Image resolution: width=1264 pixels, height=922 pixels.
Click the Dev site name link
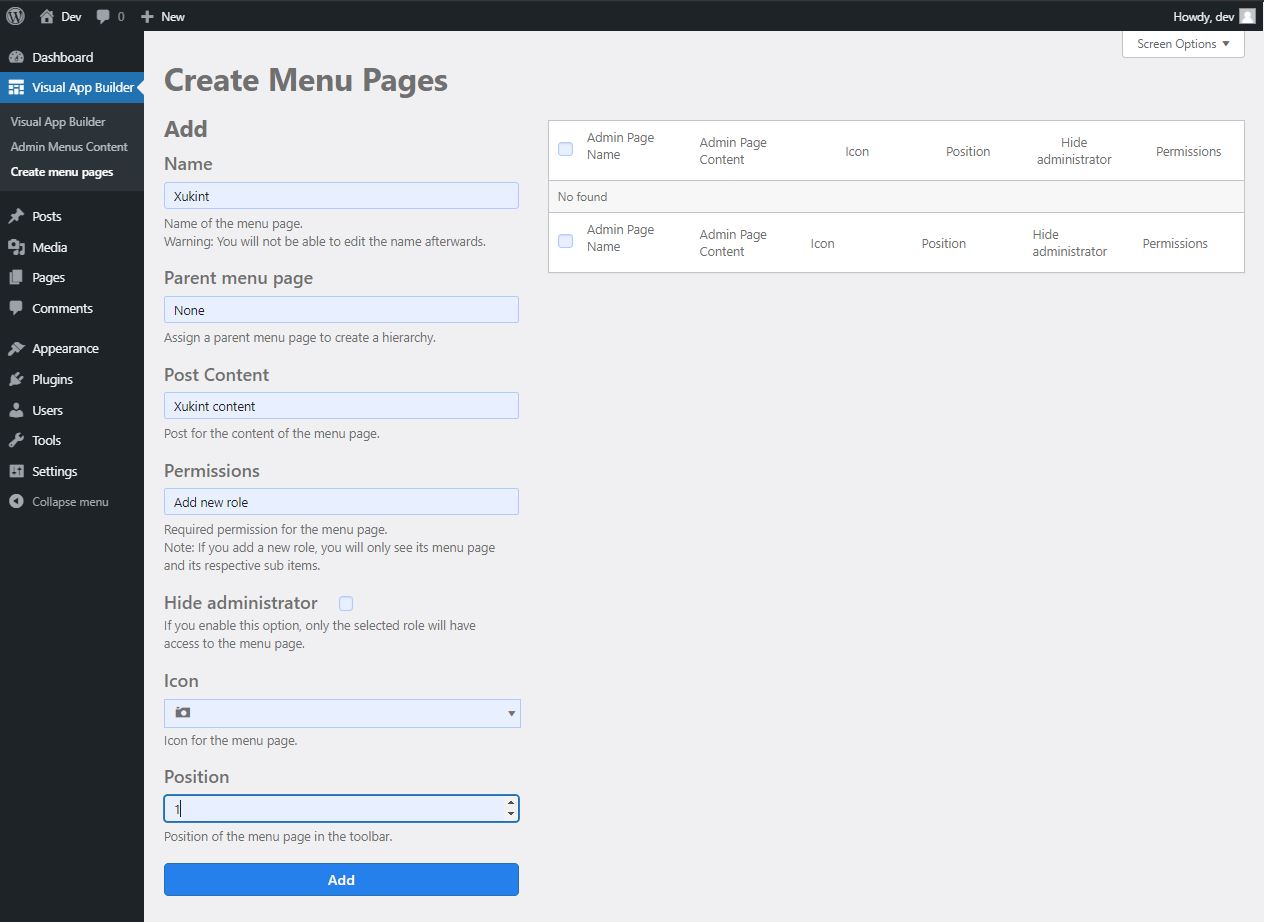click(71, 16)
